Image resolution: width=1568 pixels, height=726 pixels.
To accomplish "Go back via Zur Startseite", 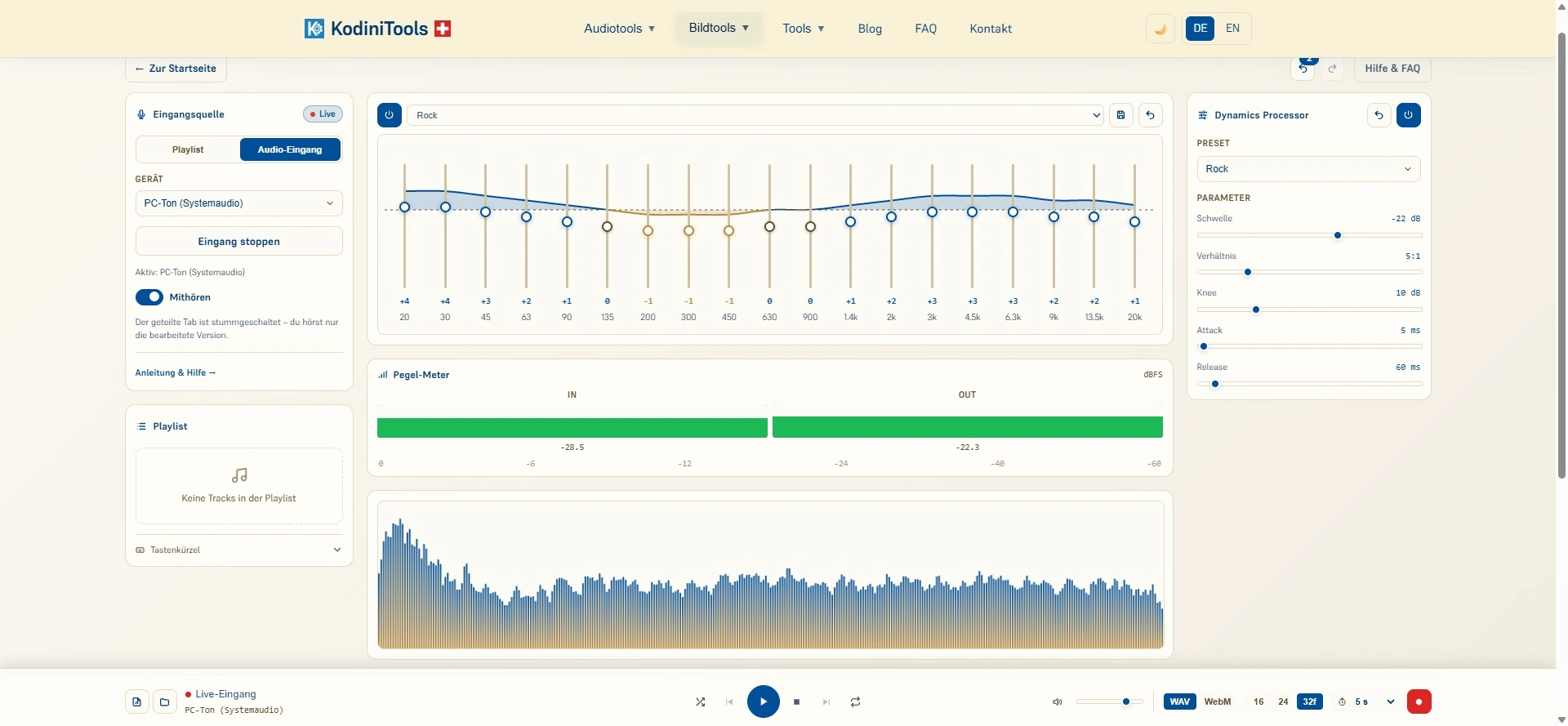I will tap(176, 69).
